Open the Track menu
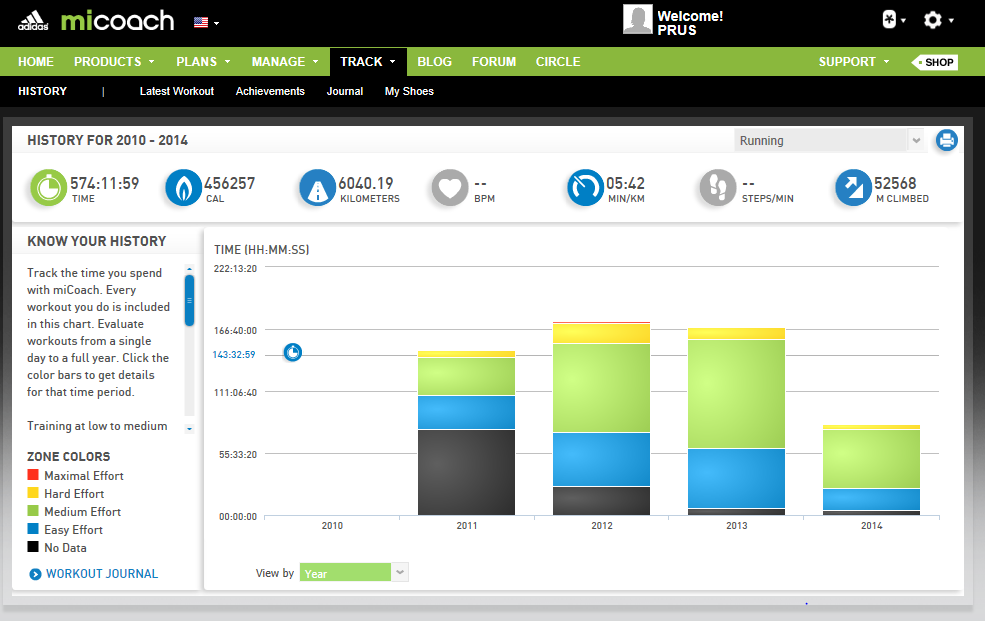 click(x=367, y=62)
